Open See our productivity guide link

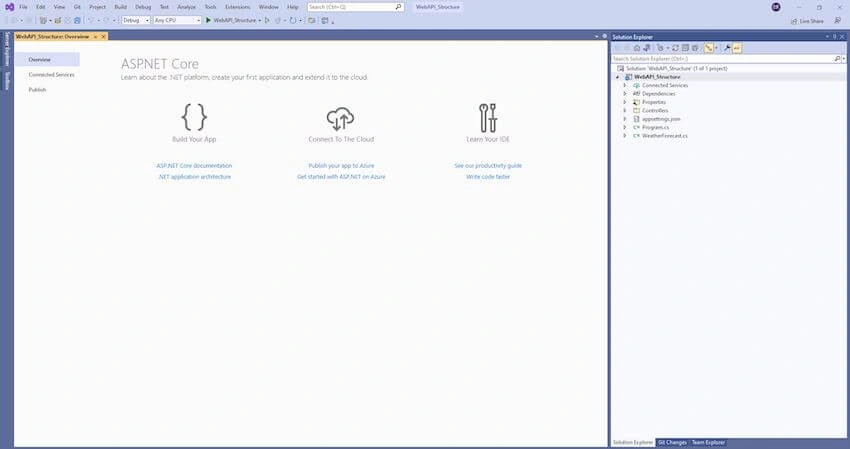click(x=488, y=165)
